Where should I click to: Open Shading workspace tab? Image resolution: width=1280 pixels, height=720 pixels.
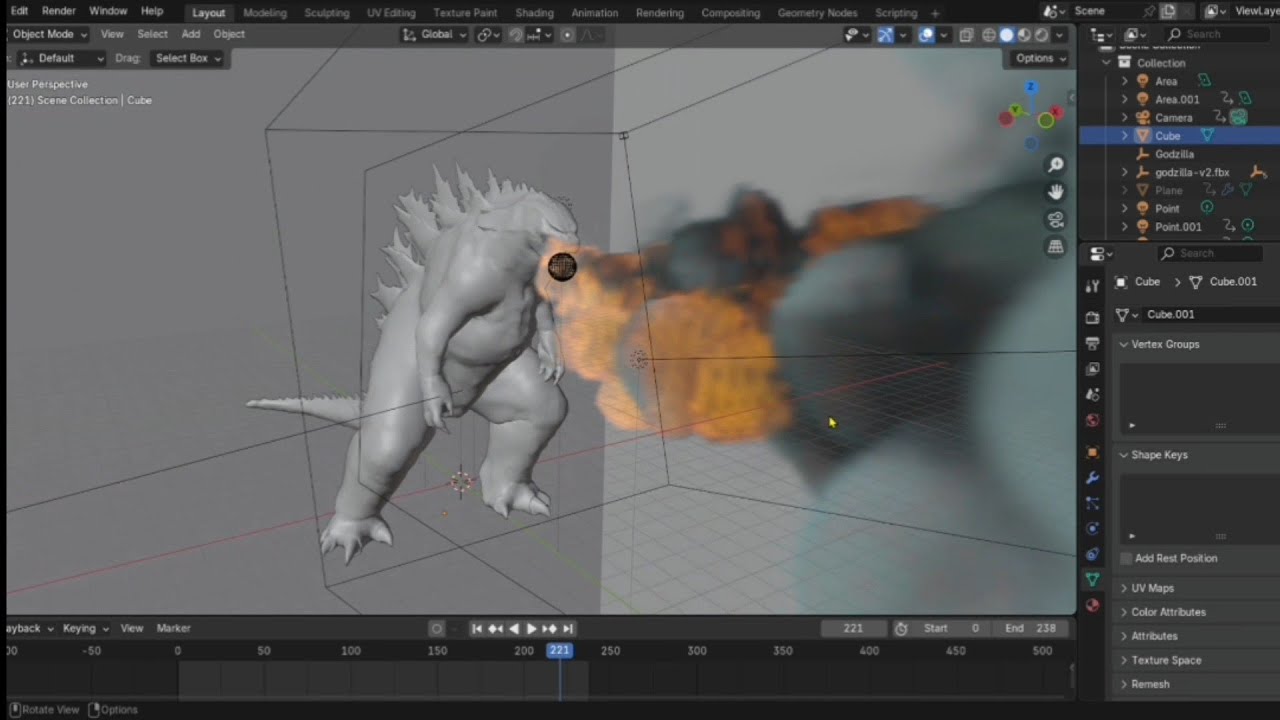pyautogui.click(x=534, y=13)
